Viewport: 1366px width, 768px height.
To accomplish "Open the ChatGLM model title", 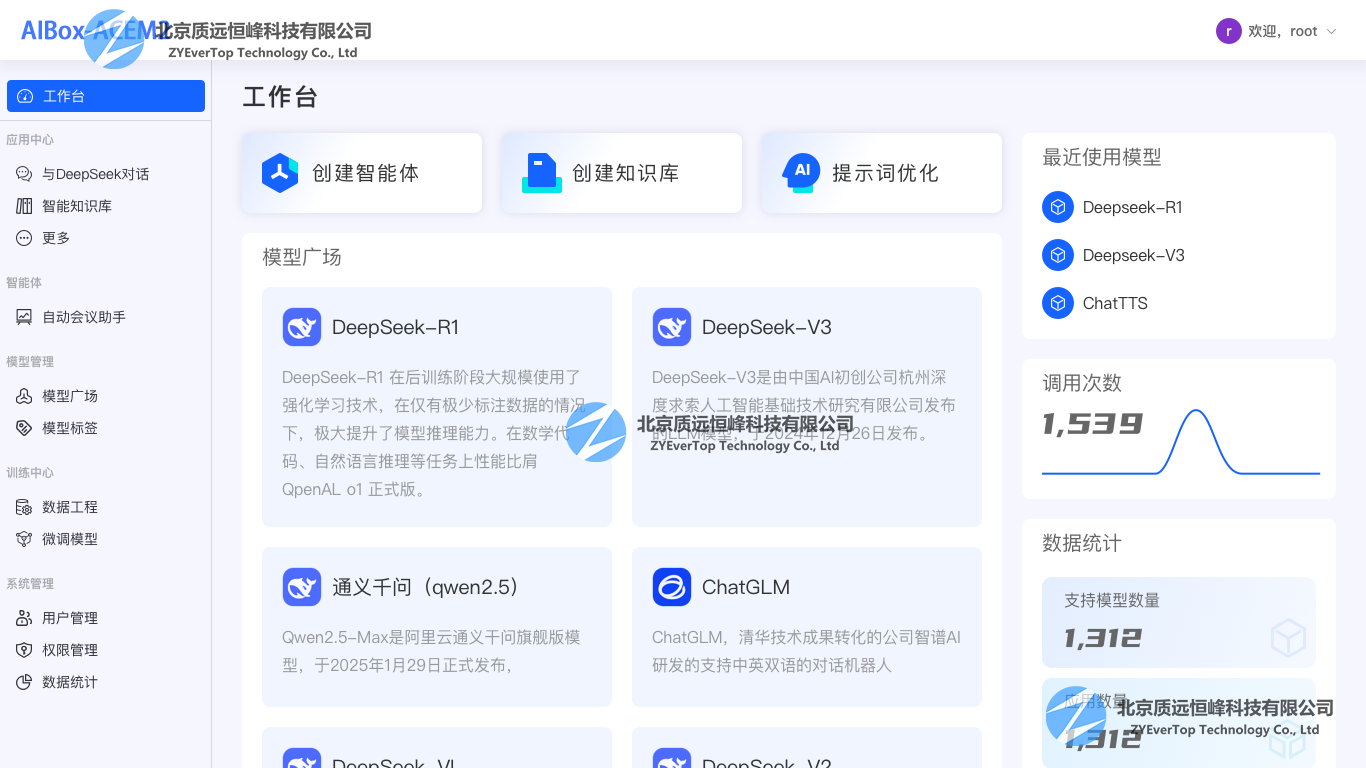I will (x=746, y=587).
